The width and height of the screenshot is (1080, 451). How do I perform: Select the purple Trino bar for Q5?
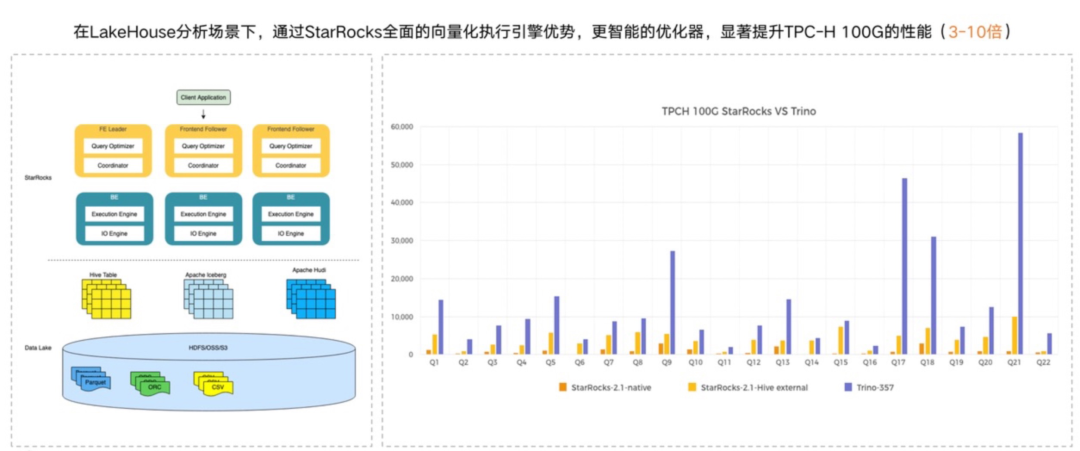(x=557, y=326)
